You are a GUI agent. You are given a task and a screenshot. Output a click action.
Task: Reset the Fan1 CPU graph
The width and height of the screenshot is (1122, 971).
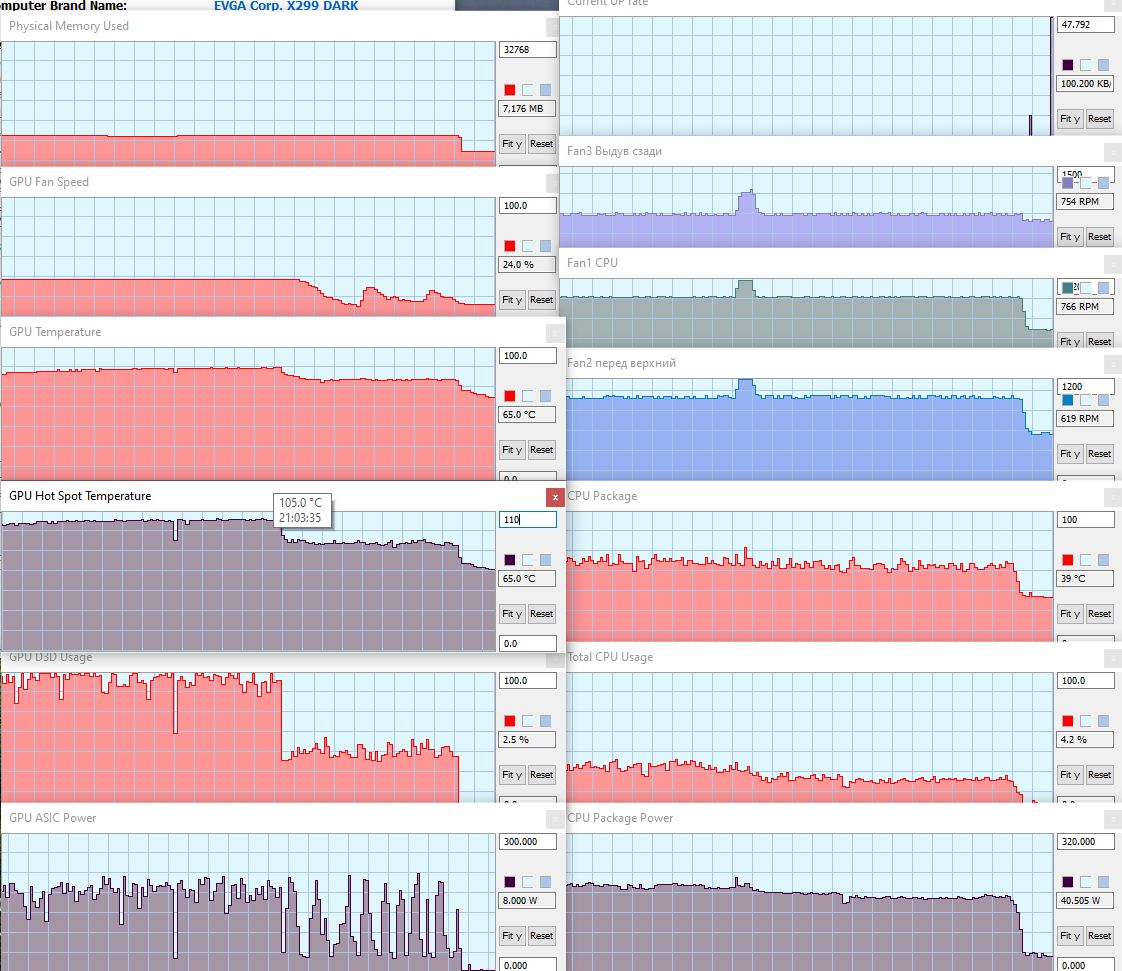[1100, 341]
